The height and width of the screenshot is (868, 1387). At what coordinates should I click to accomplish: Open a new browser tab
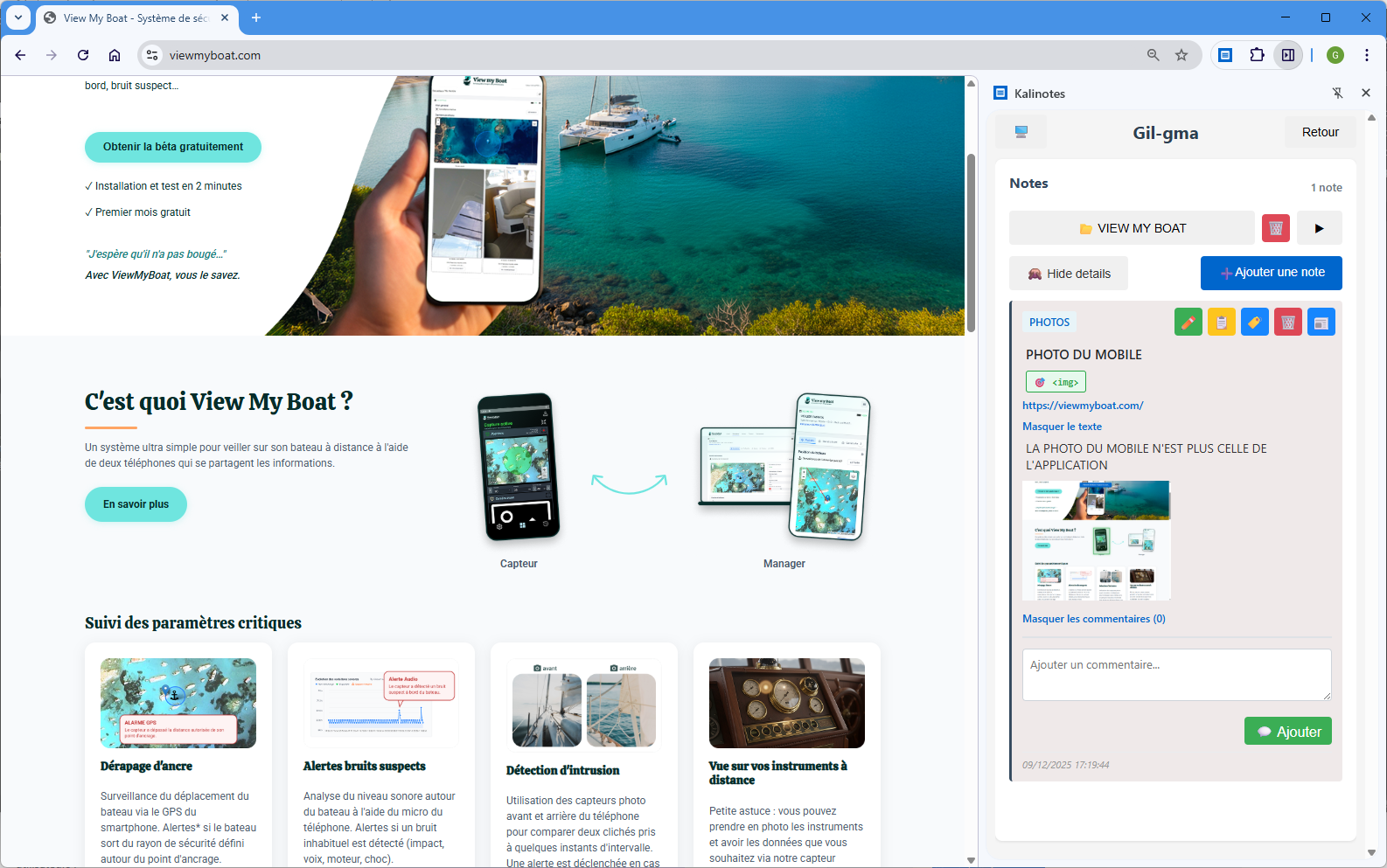click(x=256, y=17)
